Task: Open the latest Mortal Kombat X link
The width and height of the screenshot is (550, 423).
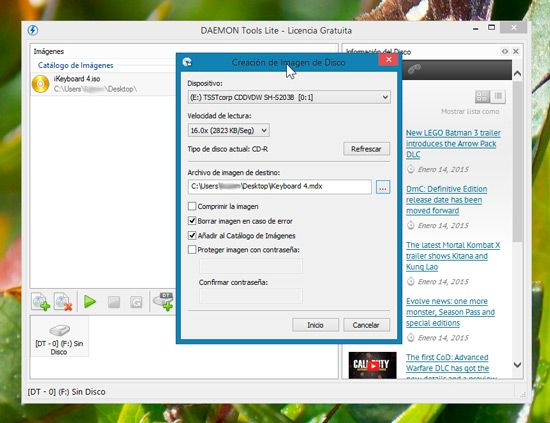Action: click(x=453, y=256)
